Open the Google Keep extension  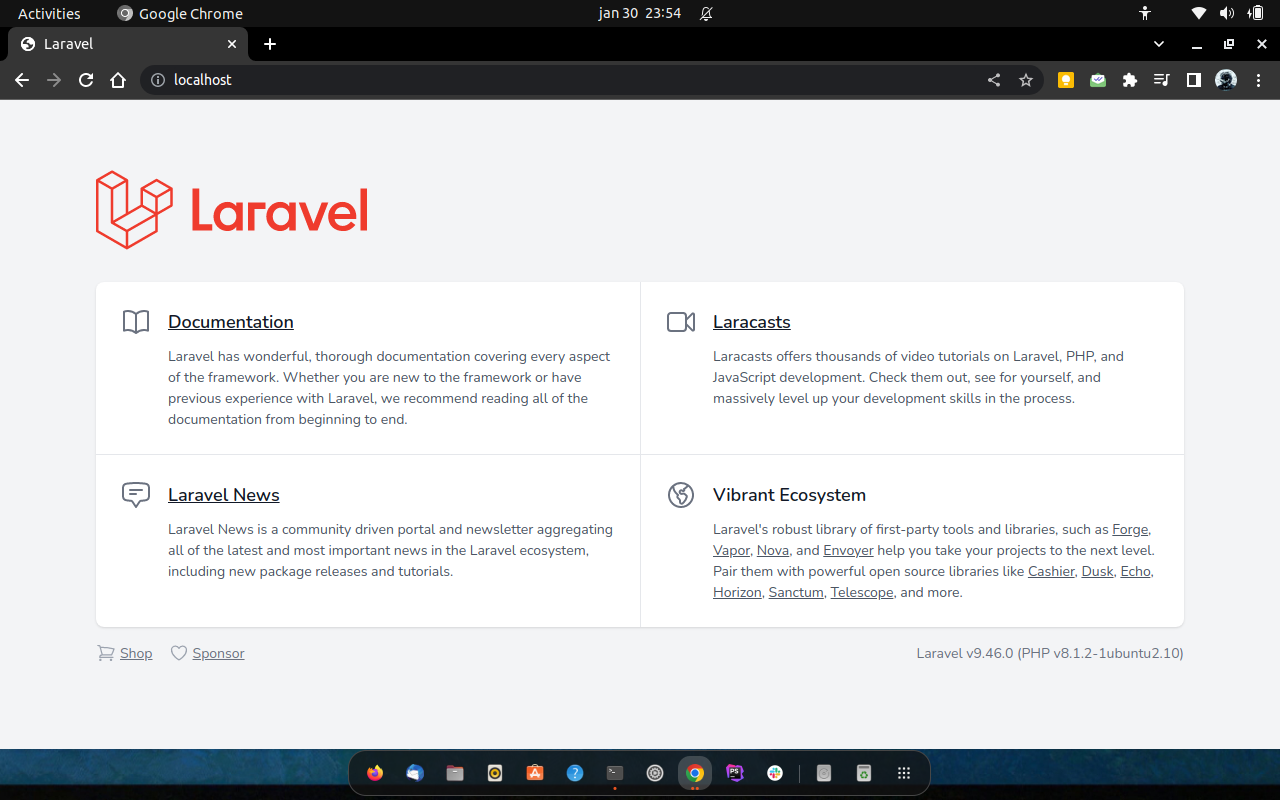[x=1066, y=80]
